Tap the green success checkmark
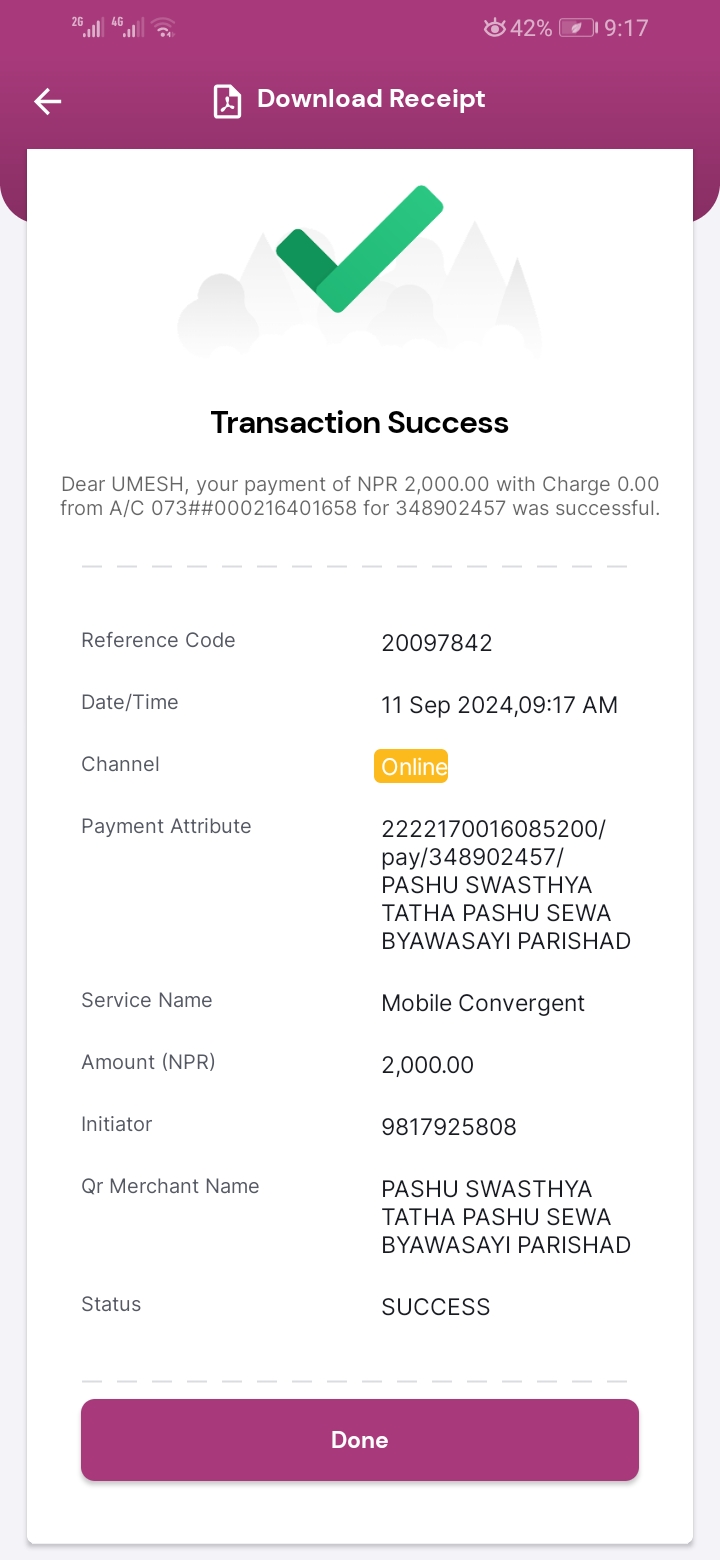Screen dimensions: 720x1560 360,249
